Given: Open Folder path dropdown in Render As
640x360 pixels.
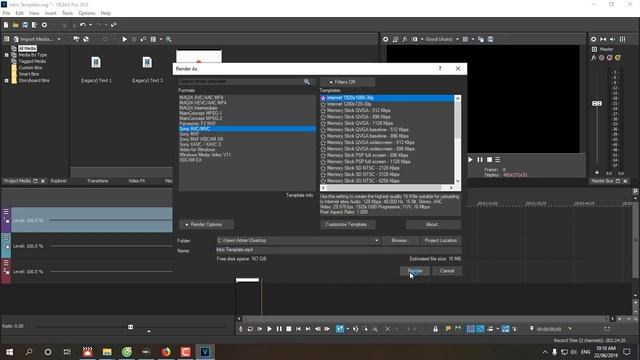Looking at the screenshot, I should point(376,240).
